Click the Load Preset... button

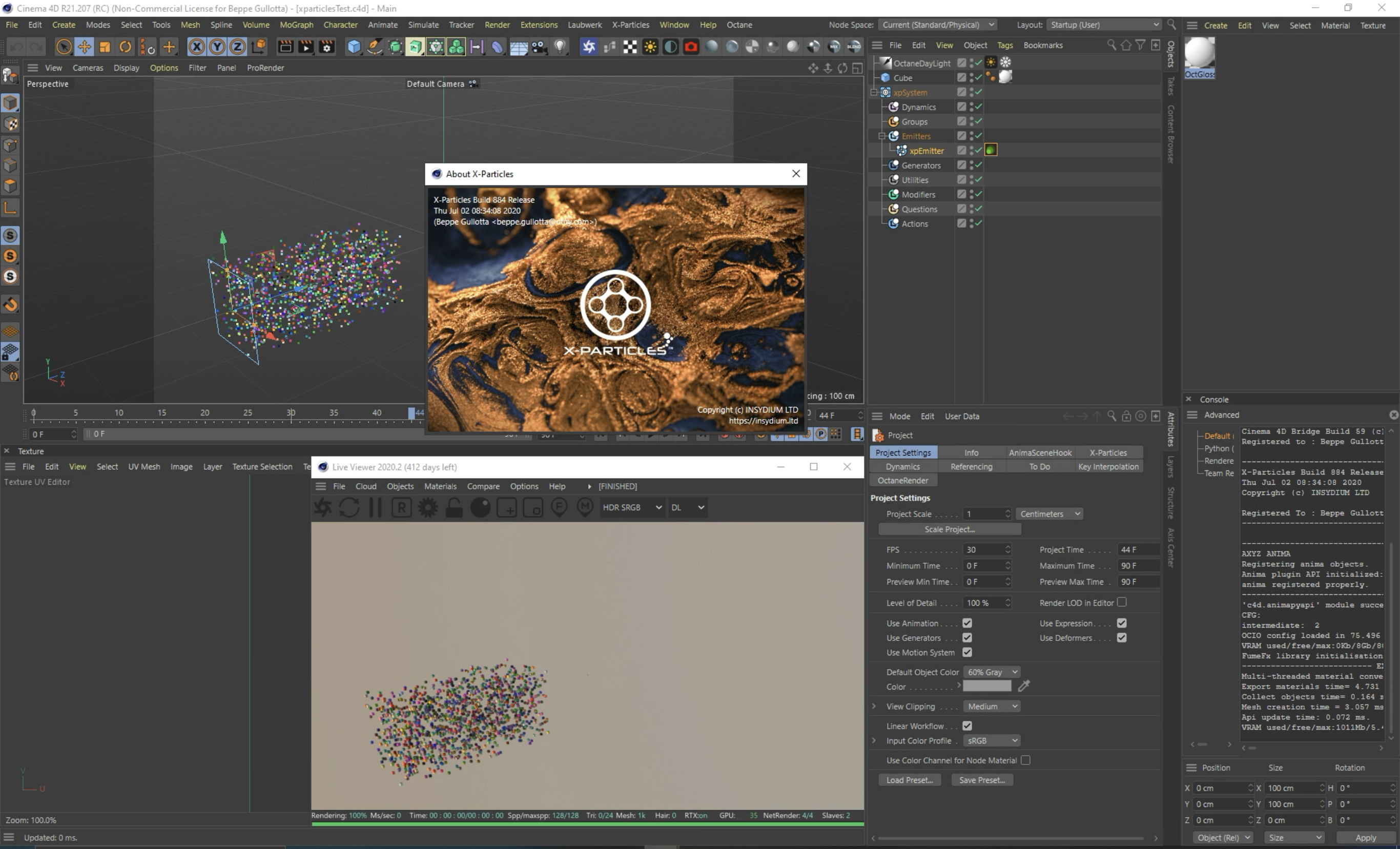[x=909, y=780]
